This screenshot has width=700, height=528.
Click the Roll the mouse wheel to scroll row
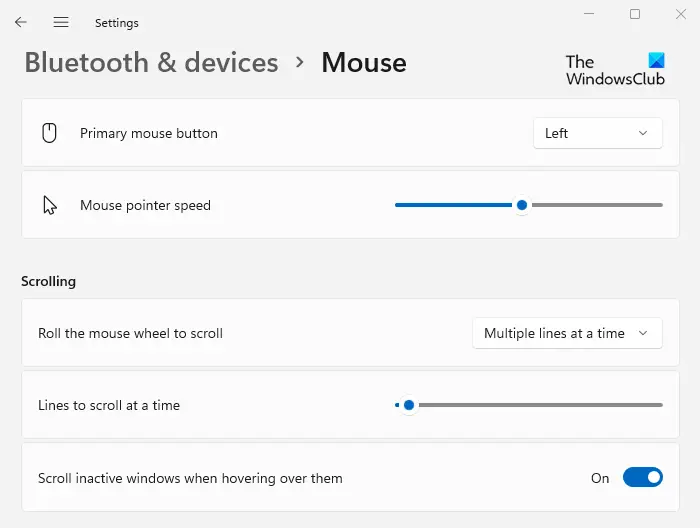point(130,333)
